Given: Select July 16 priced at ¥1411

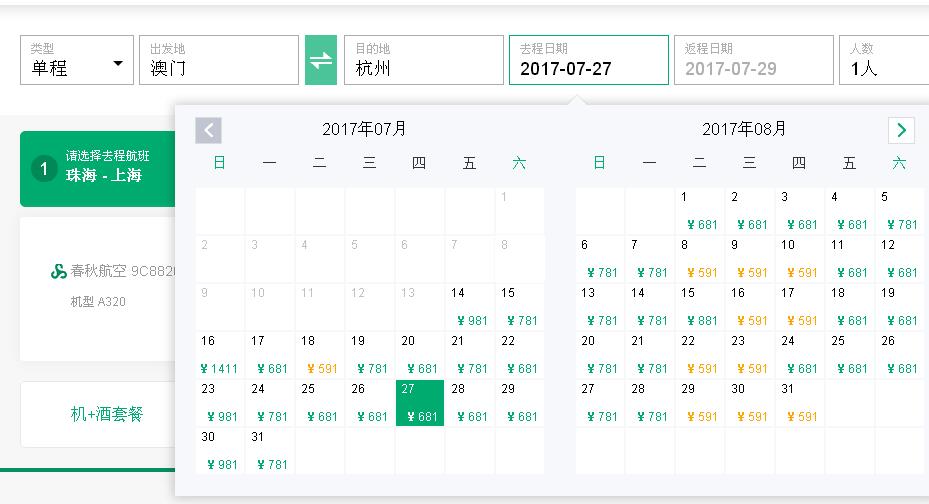Looking at the screenshot, I should coord(220,355).
